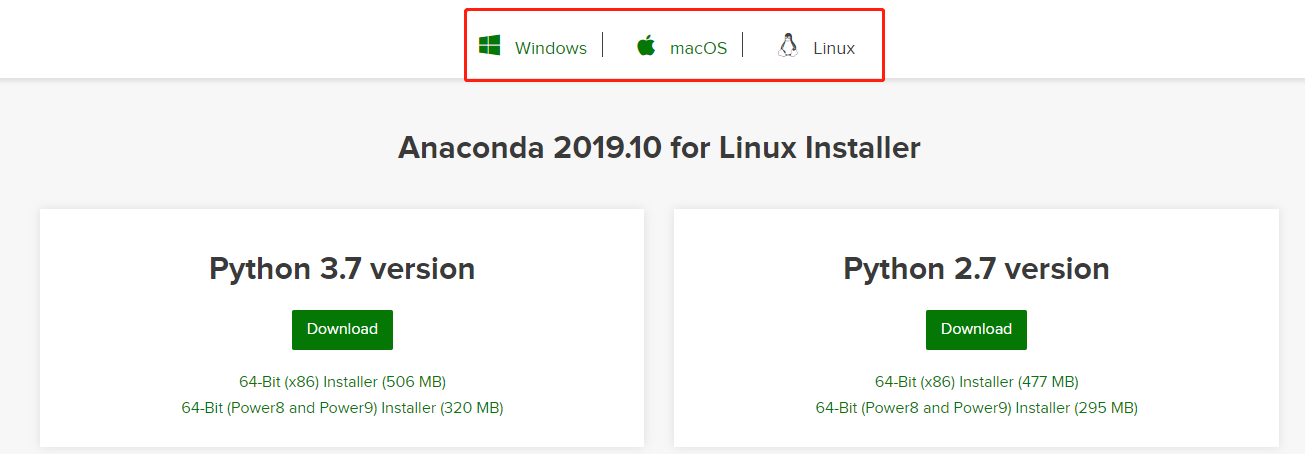The image size is (1305, 454).
Task: Open 64-Bit (x86) Installer (506 MB) link
Action: (342, 382)
